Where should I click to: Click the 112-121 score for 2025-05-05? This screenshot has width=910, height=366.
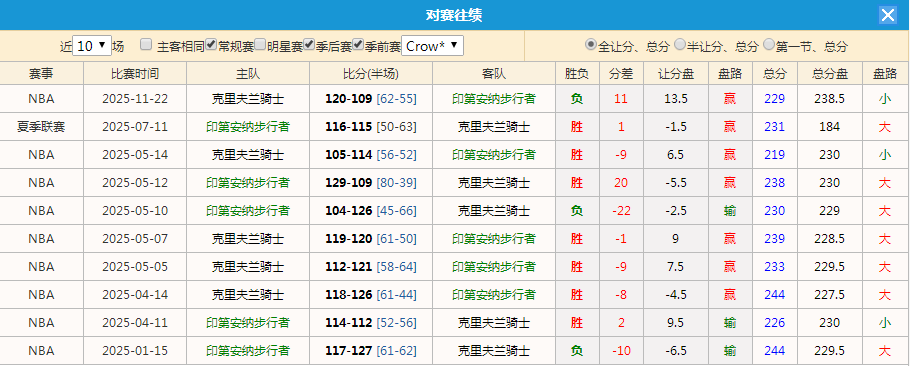tap(348, 267)
